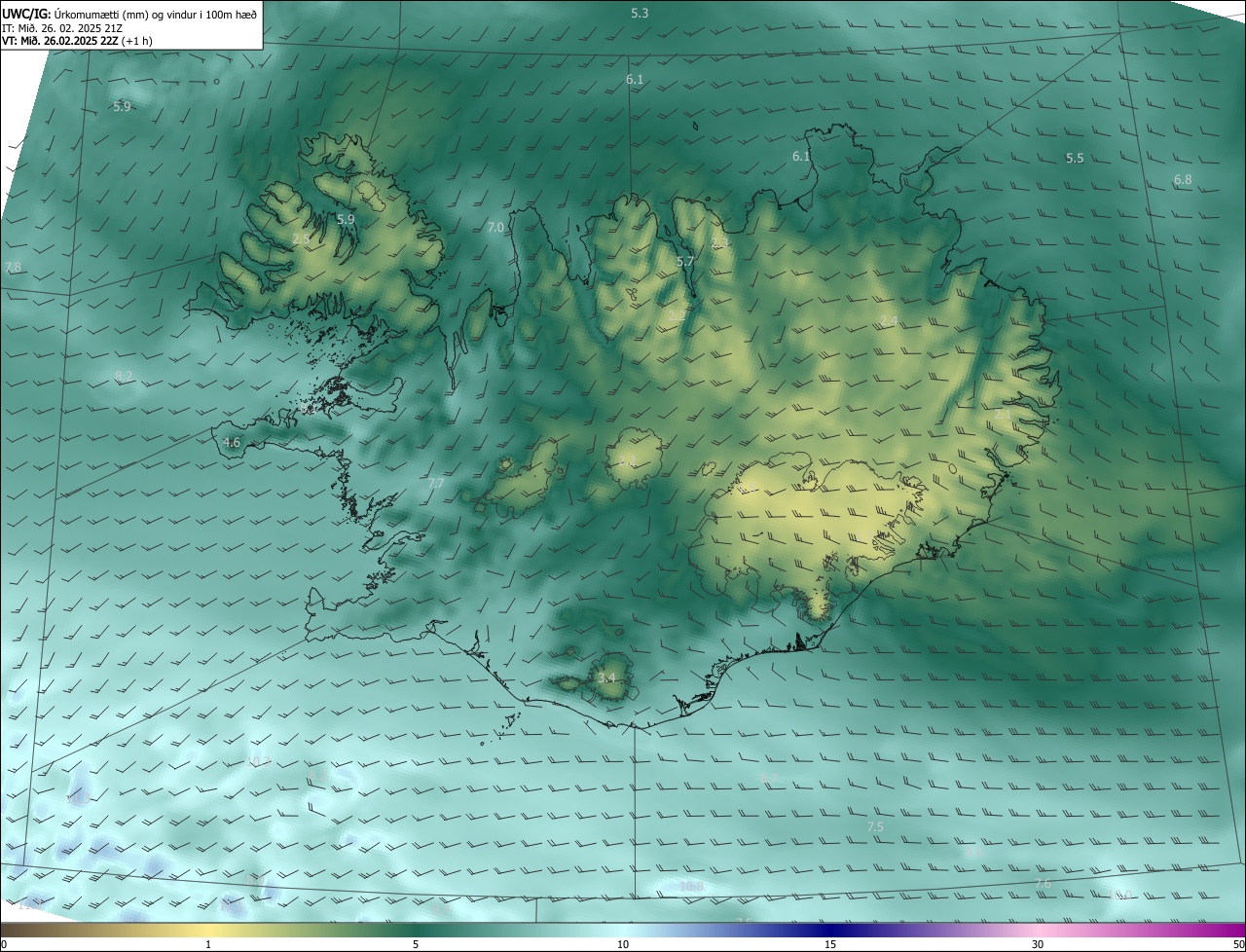Viewport: 1246px width, 952px height.
Task: Click the 5.7 value over Eyjafjörður
Action: (x=685, y=261)
